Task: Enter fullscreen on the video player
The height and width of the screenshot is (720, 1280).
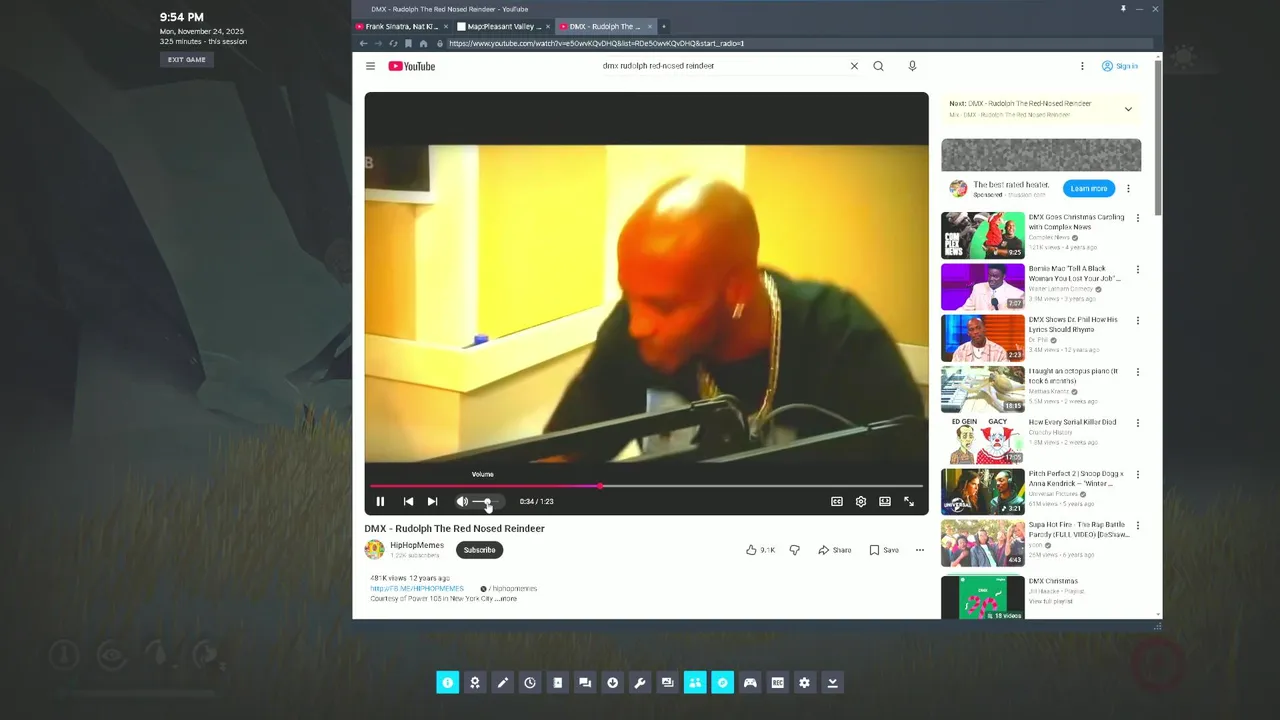Action: [x=909, y=501]
